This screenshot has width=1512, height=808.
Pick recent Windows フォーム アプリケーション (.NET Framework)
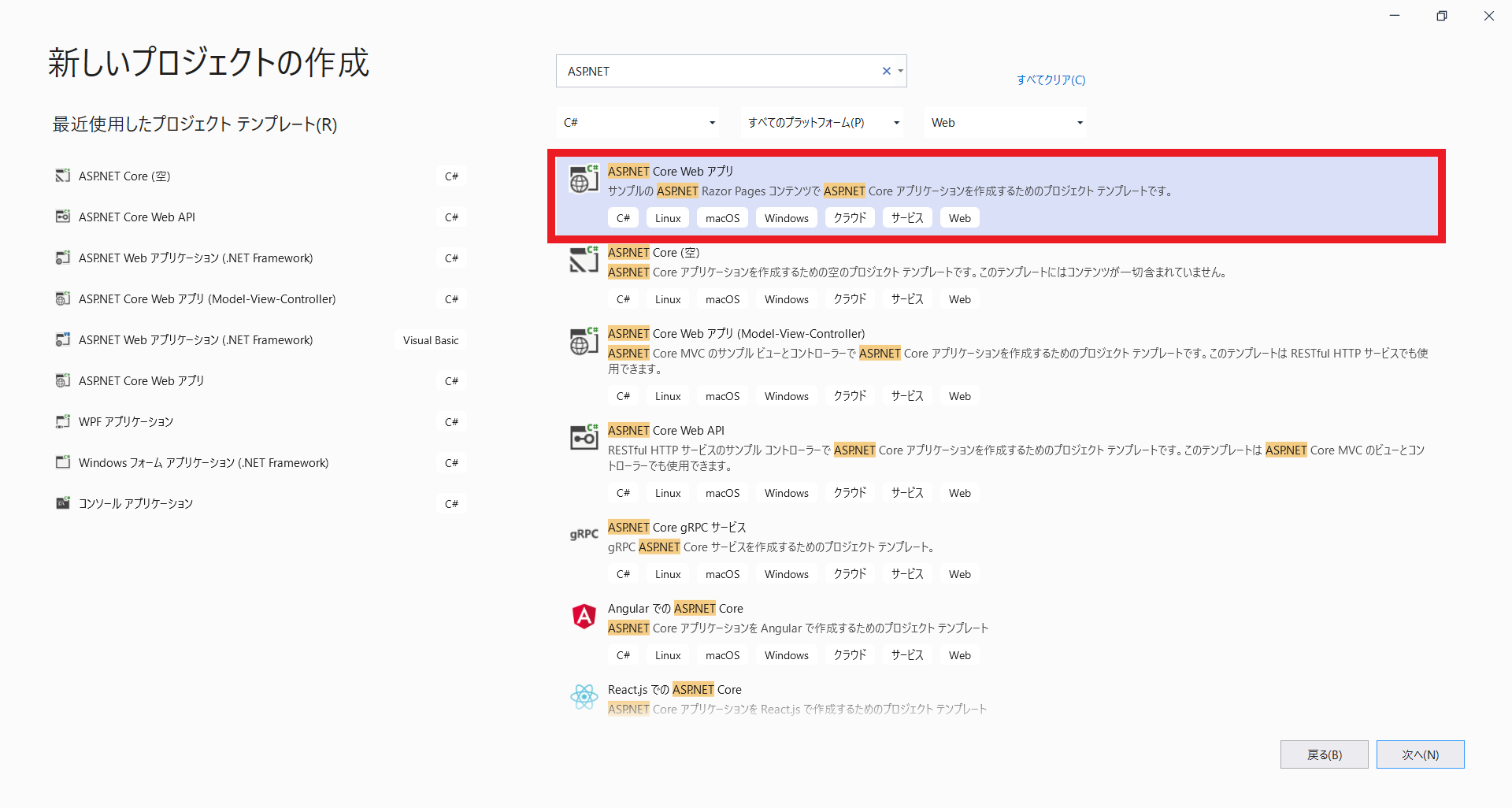point(203,462)
